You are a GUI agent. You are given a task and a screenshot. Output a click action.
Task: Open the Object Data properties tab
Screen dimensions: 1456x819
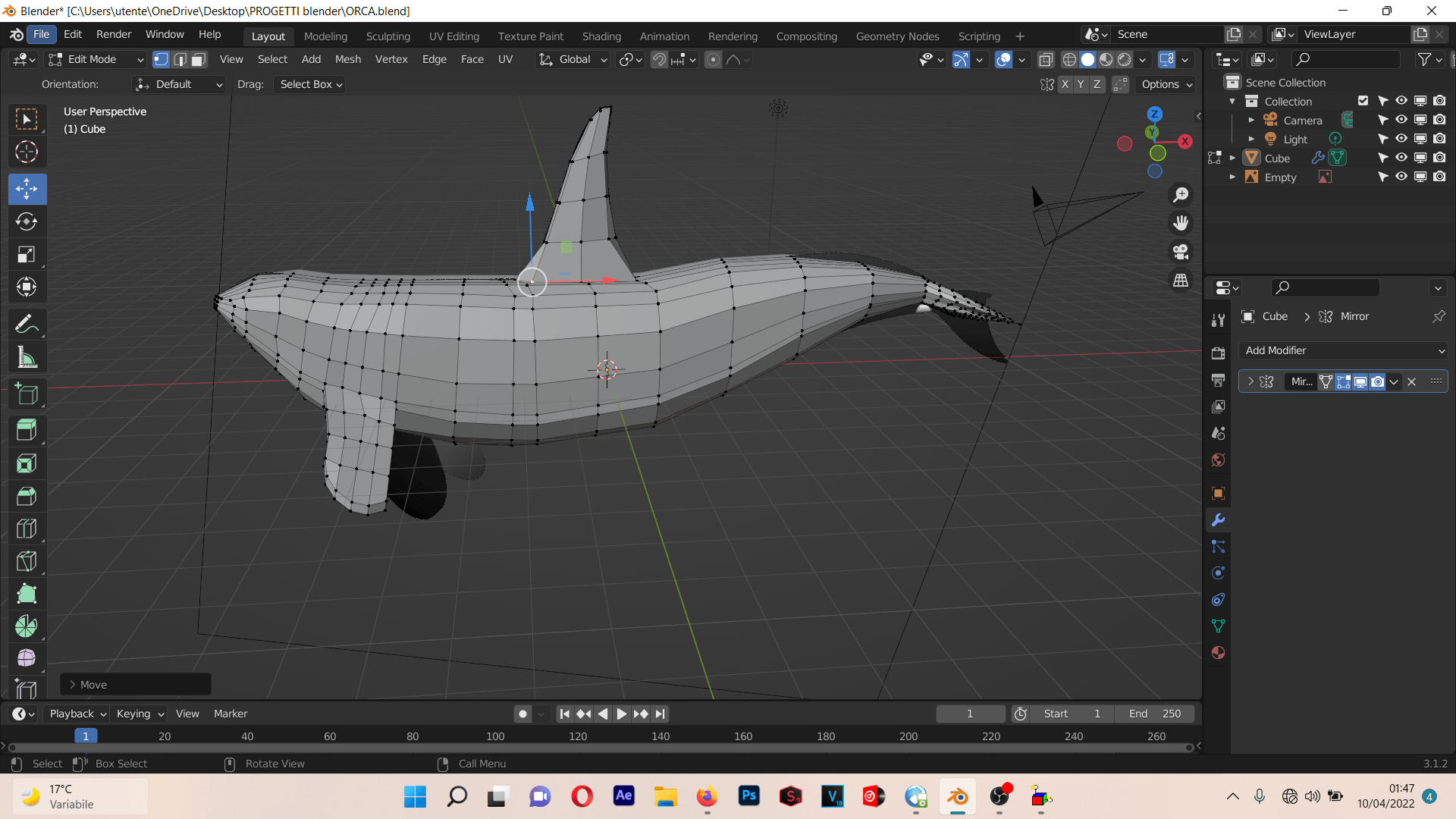(x=1218, y=626)
